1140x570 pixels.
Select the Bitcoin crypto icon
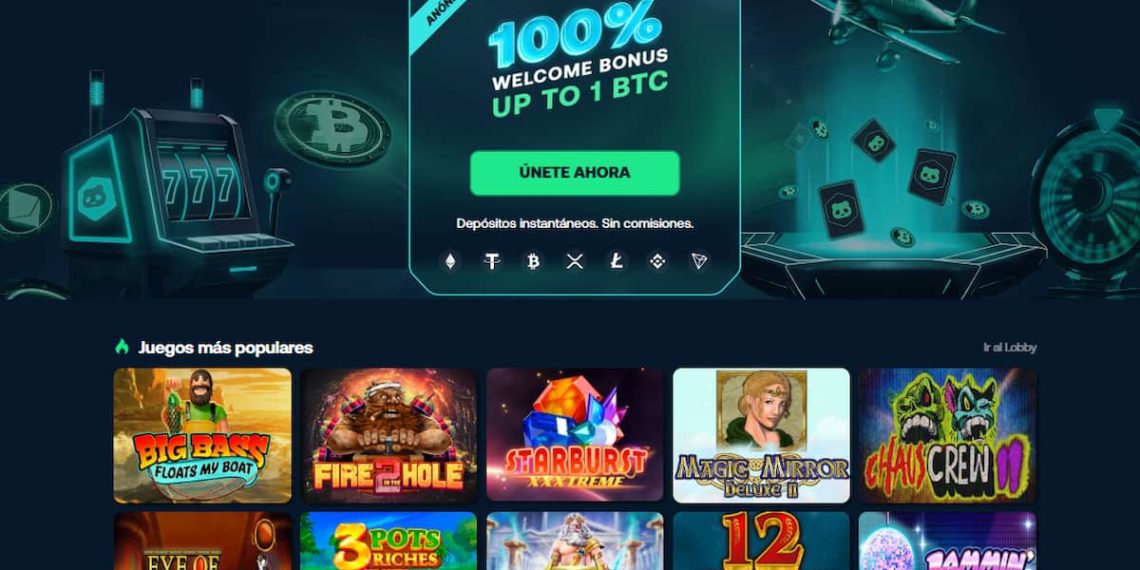[x=534, y=261]
